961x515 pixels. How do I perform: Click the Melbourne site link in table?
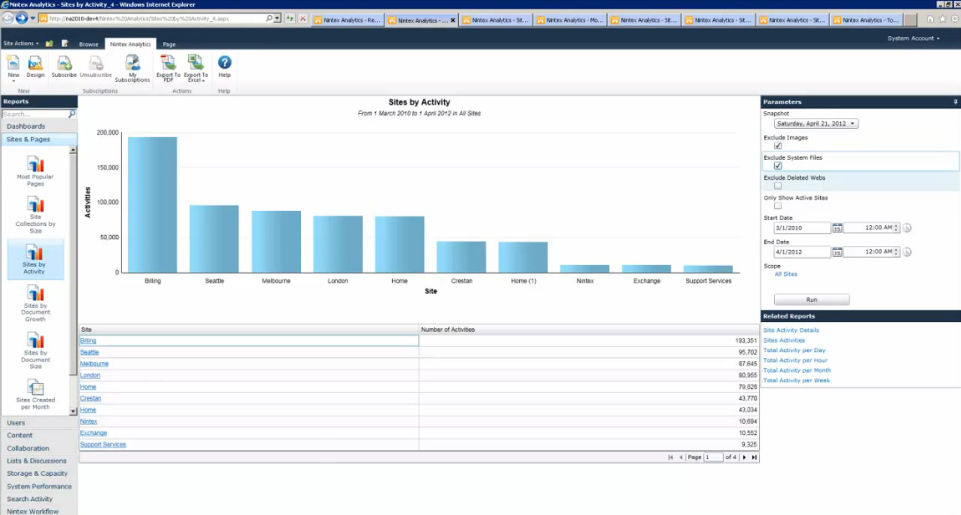point(94,364)
